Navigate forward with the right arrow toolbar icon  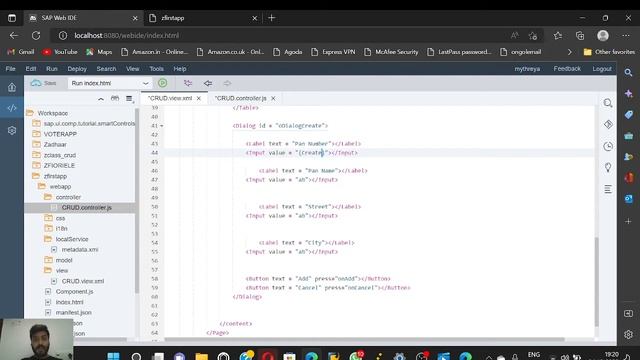click(x=227, y=83)
